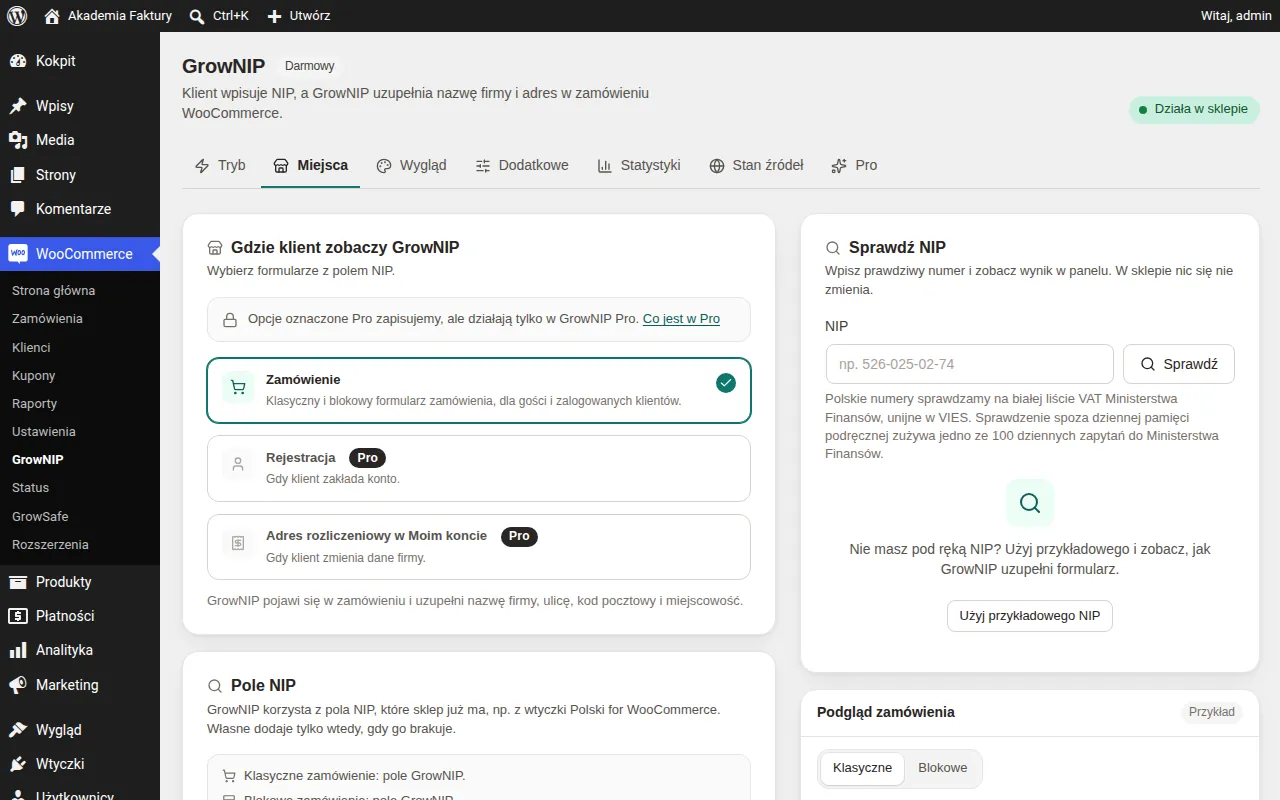
Task: Click Użyj przykładowego NIP button
Action: click(1030, 616)
